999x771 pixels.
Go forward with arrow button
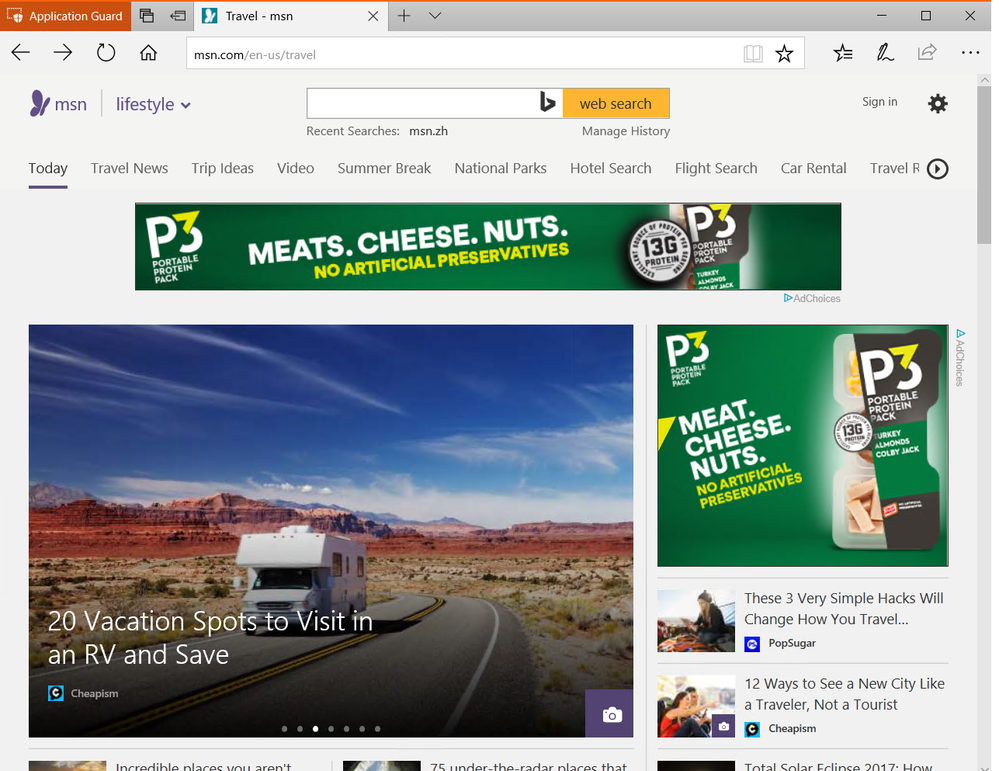(x=62, y=53)
